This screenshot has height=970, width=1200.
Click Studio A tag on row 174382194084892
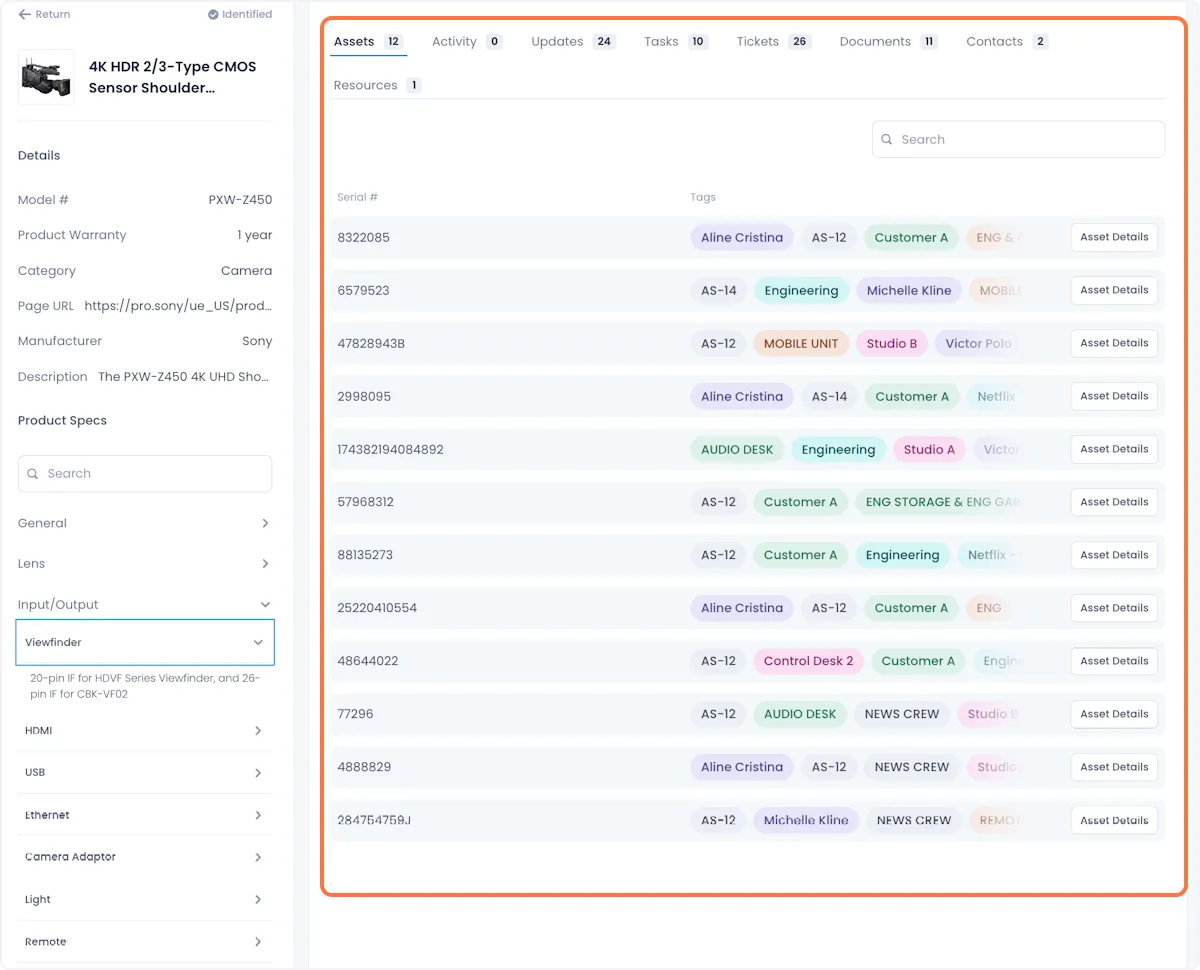tap(929, 450)
